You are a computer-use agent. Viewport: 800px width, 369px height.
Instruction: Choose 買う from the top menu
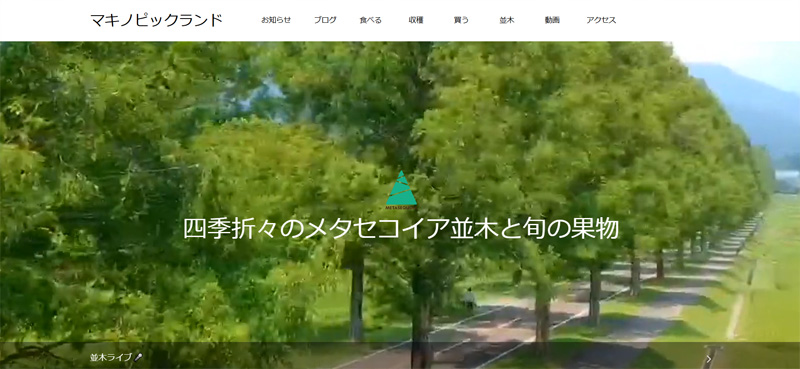pyautogui.click(x=461, y=20)
